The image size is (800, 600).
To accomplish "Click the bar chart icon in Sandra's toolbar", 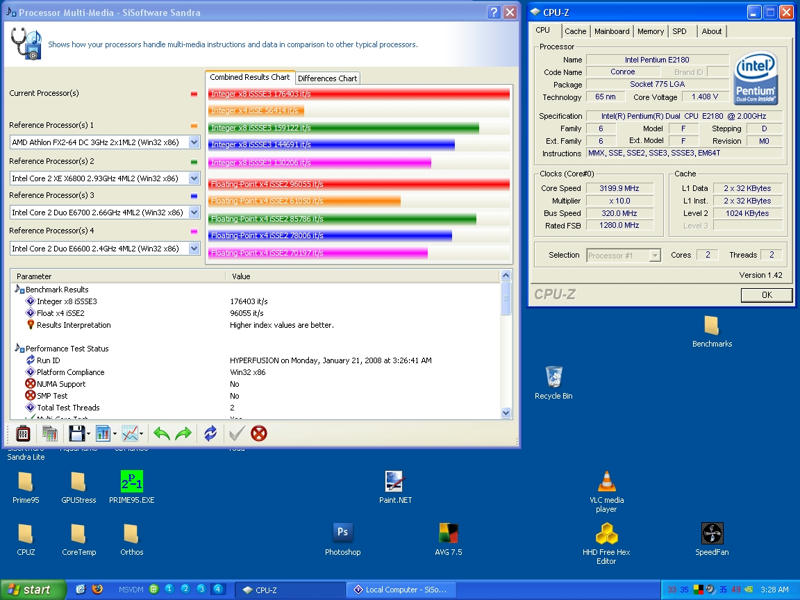I will (103, 434).
